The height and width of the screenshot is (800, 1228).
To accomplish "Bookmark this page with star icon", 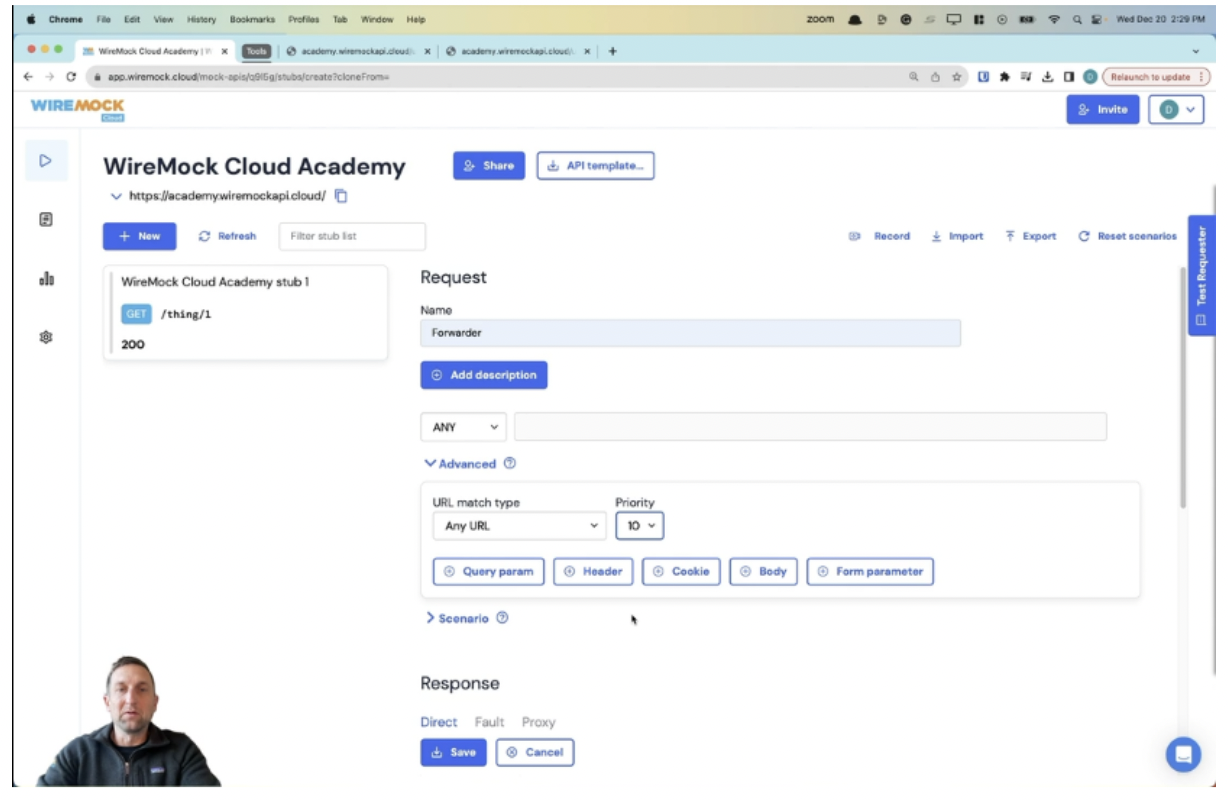I will tap(957, 77).
